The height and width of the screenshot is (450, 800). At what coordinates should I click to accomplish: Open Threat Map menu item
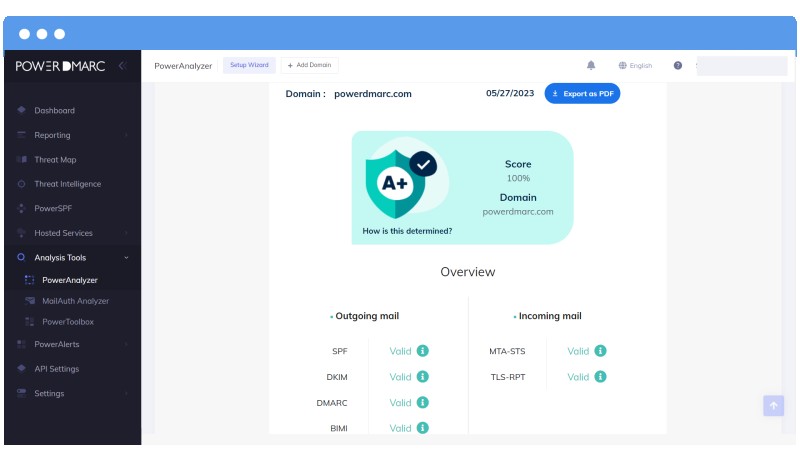[55, 160]
